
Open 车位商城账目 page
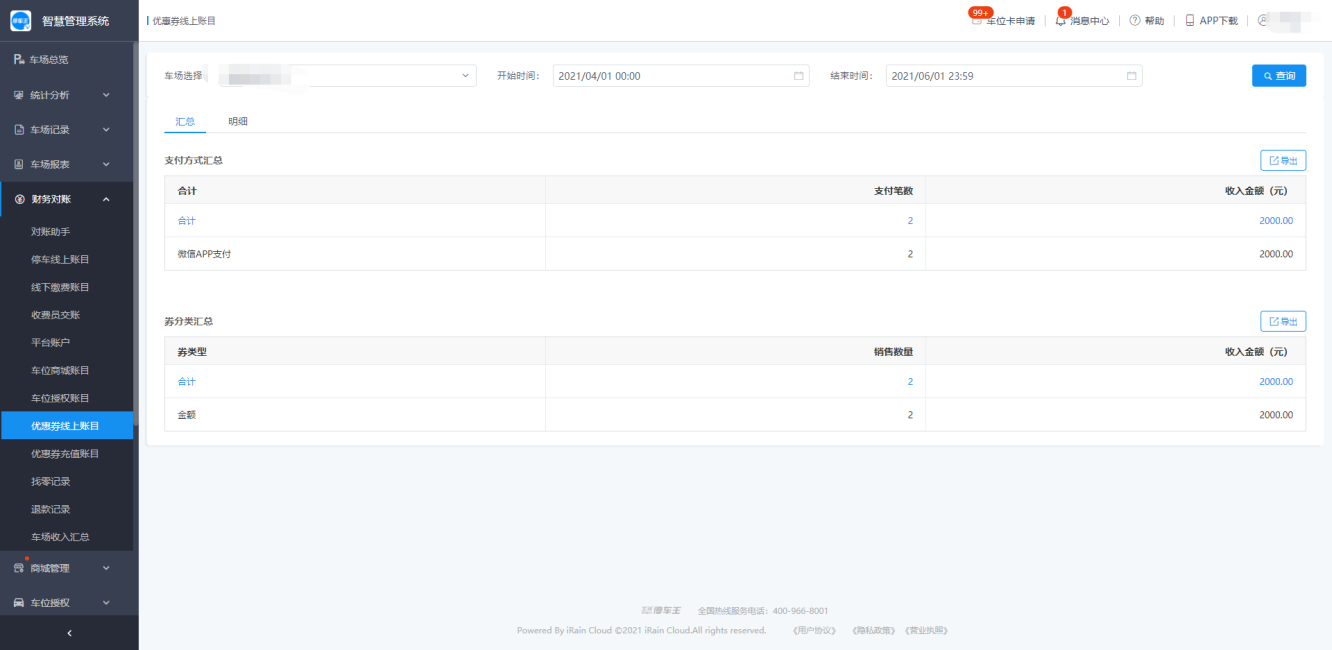60,370
